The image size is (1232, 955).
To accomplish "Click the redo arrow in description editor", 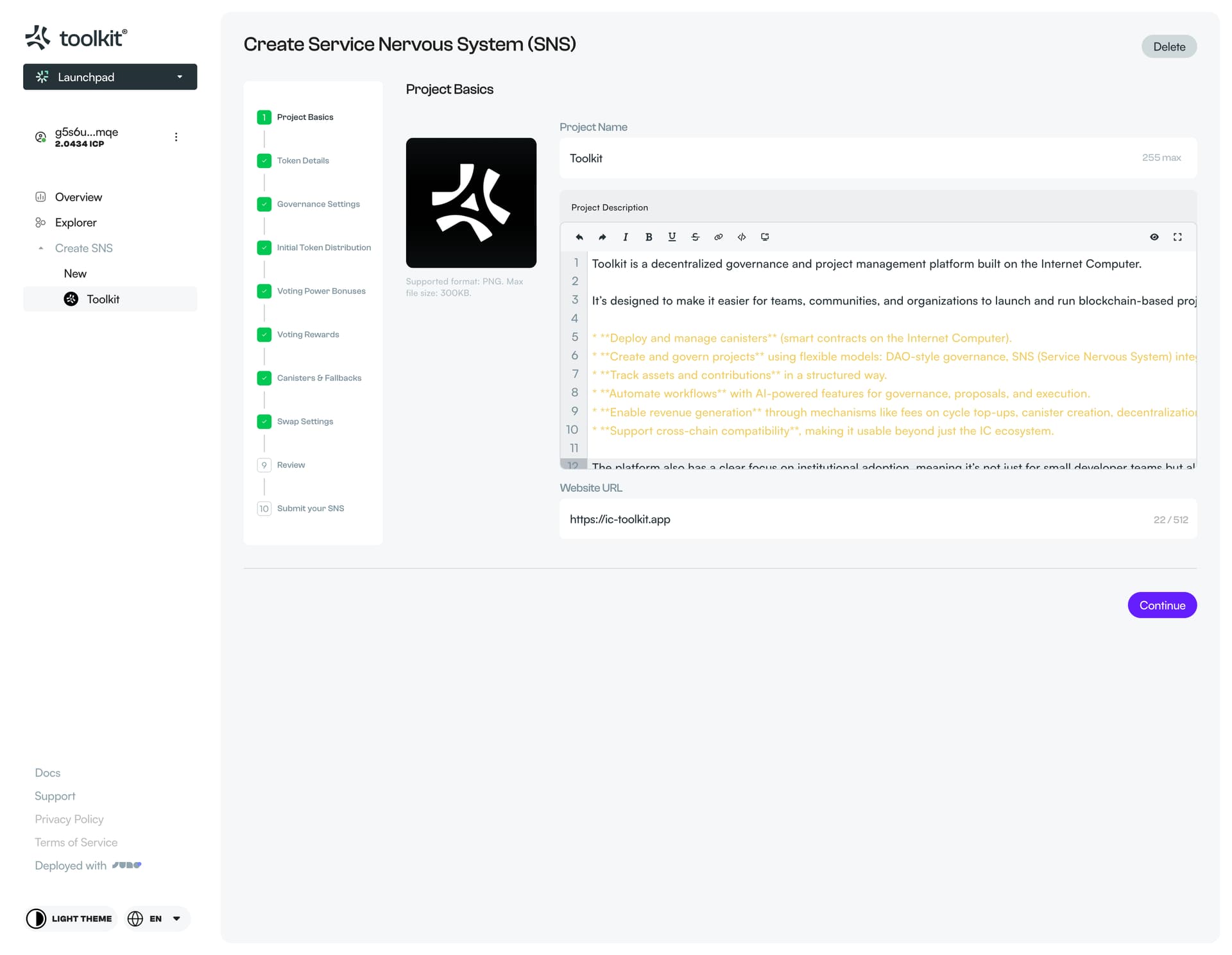I will pyautogui.click(x=603, y=237).
